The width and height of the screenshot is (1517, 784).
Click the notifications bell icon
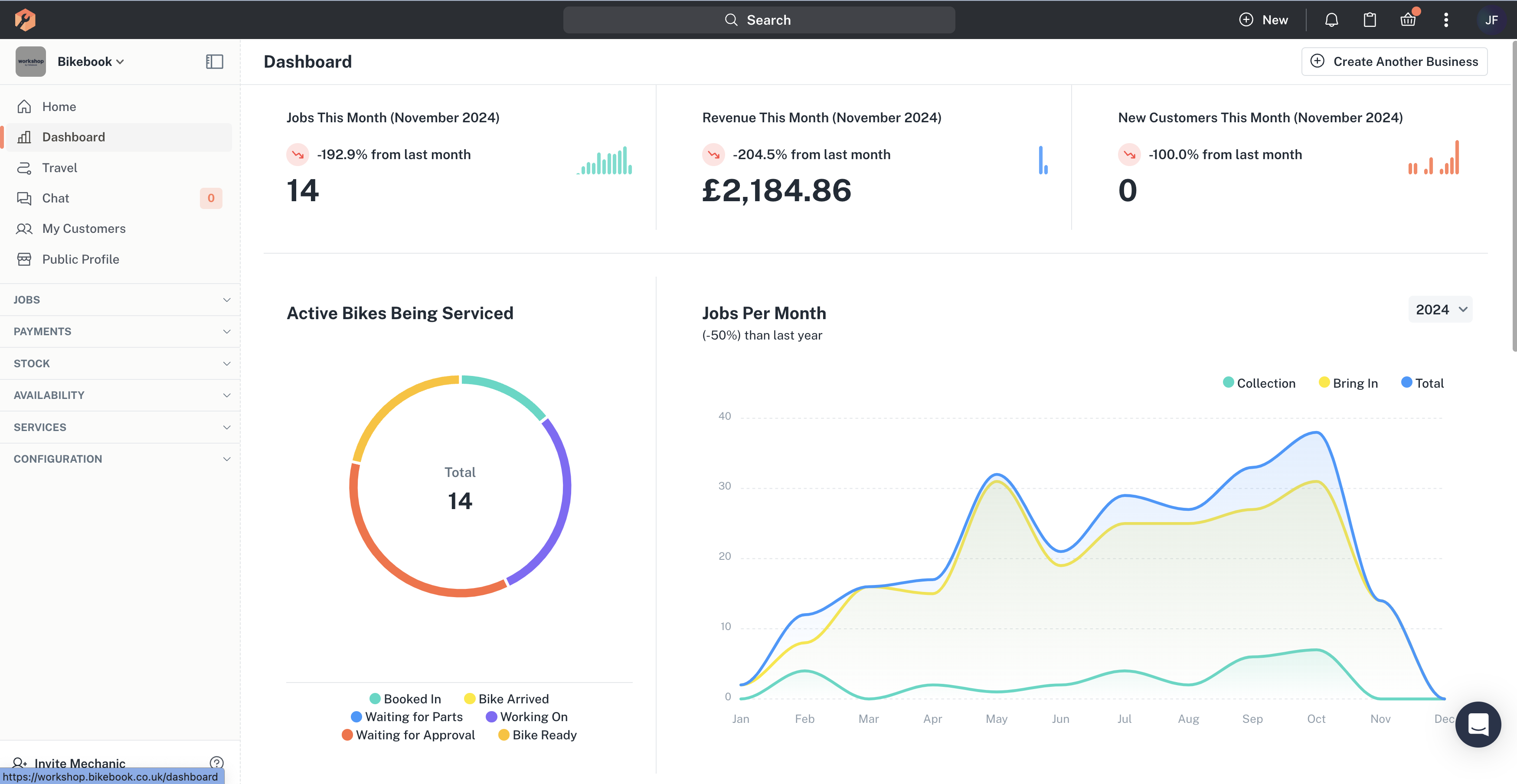pyautogui.click(x=1331, y=20)
